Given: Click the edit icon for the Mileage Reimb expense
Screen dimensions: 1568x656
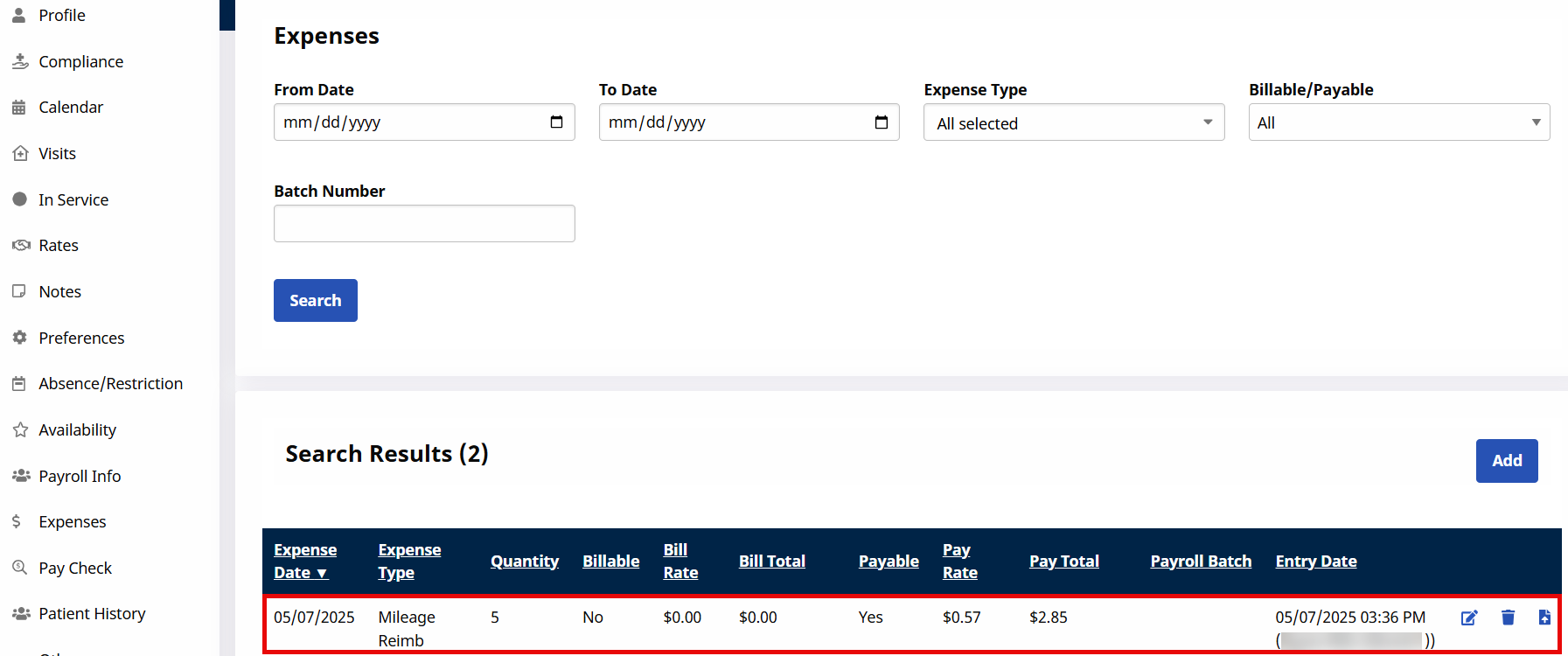Looking at the screenshot, I should point(1469,618).
